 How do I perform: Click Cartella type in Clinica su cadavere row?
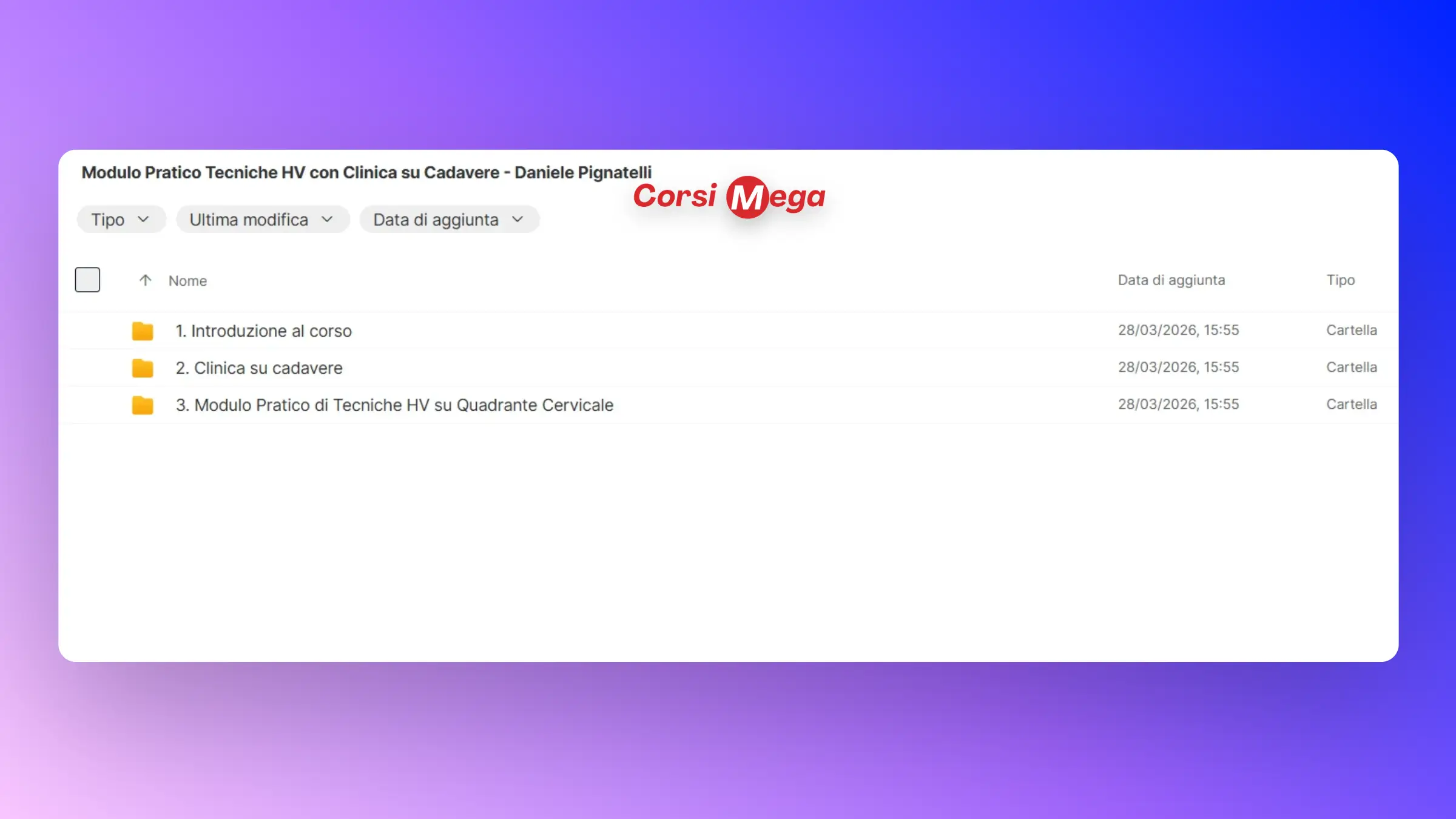click(1351, 367)
